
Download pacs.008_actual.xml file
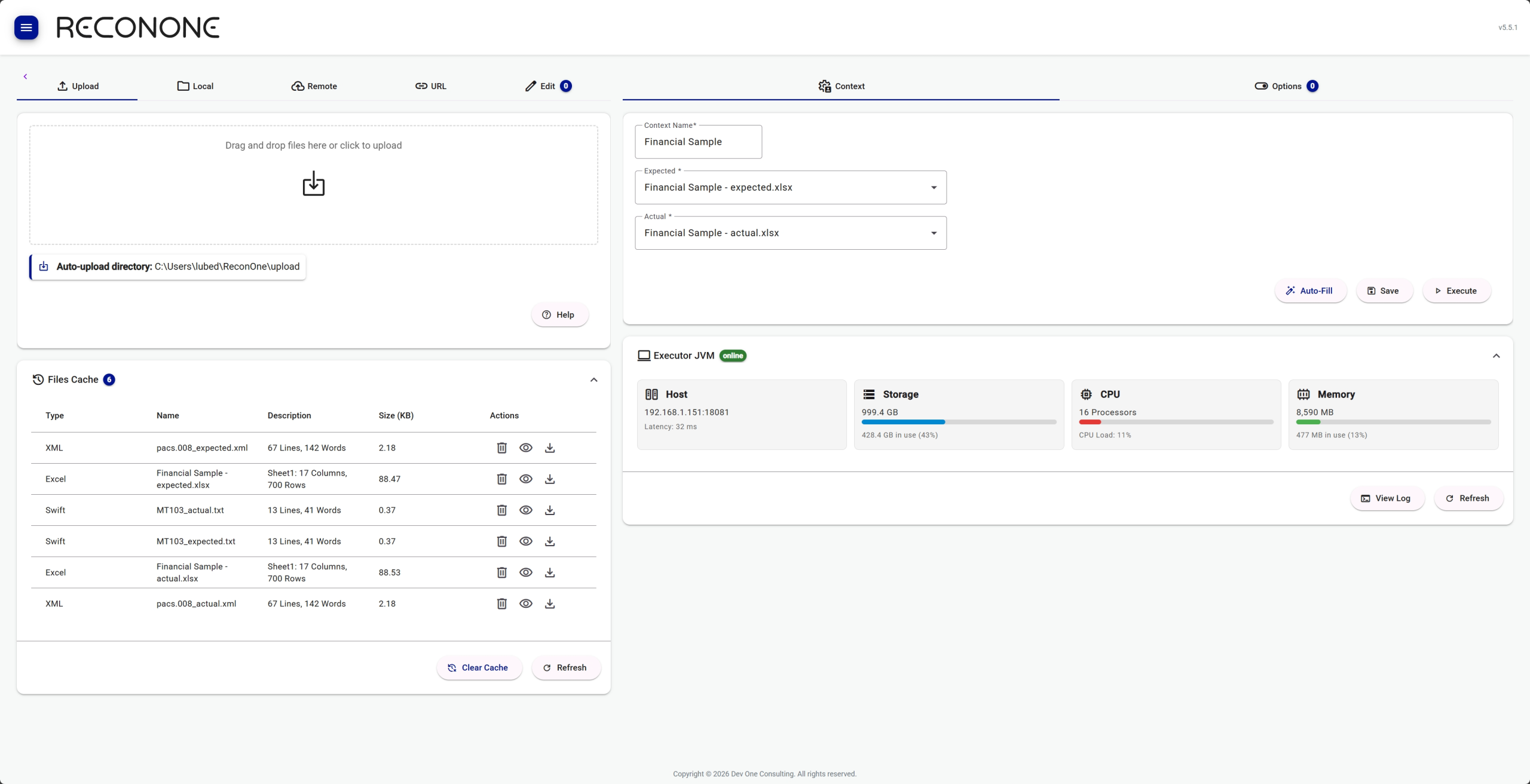click(x=550, y=604)
